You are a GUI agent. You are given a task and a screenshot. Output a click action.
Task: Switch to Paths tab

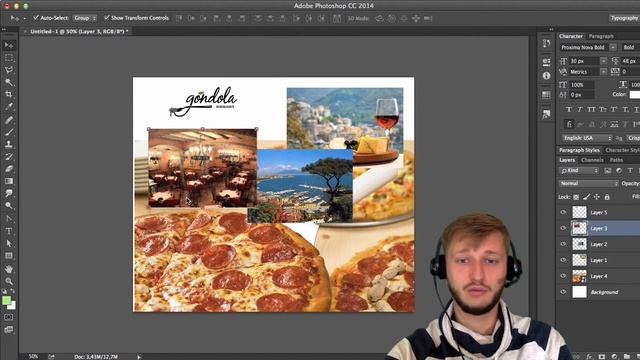point(616,160)
